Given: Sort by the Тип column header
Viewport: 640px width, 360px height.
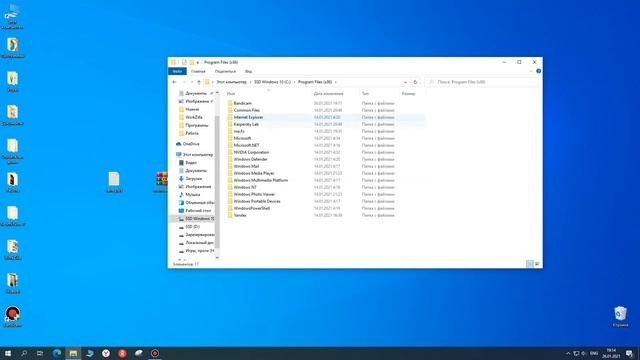Looking at the screenshot, I should point(365,94).
